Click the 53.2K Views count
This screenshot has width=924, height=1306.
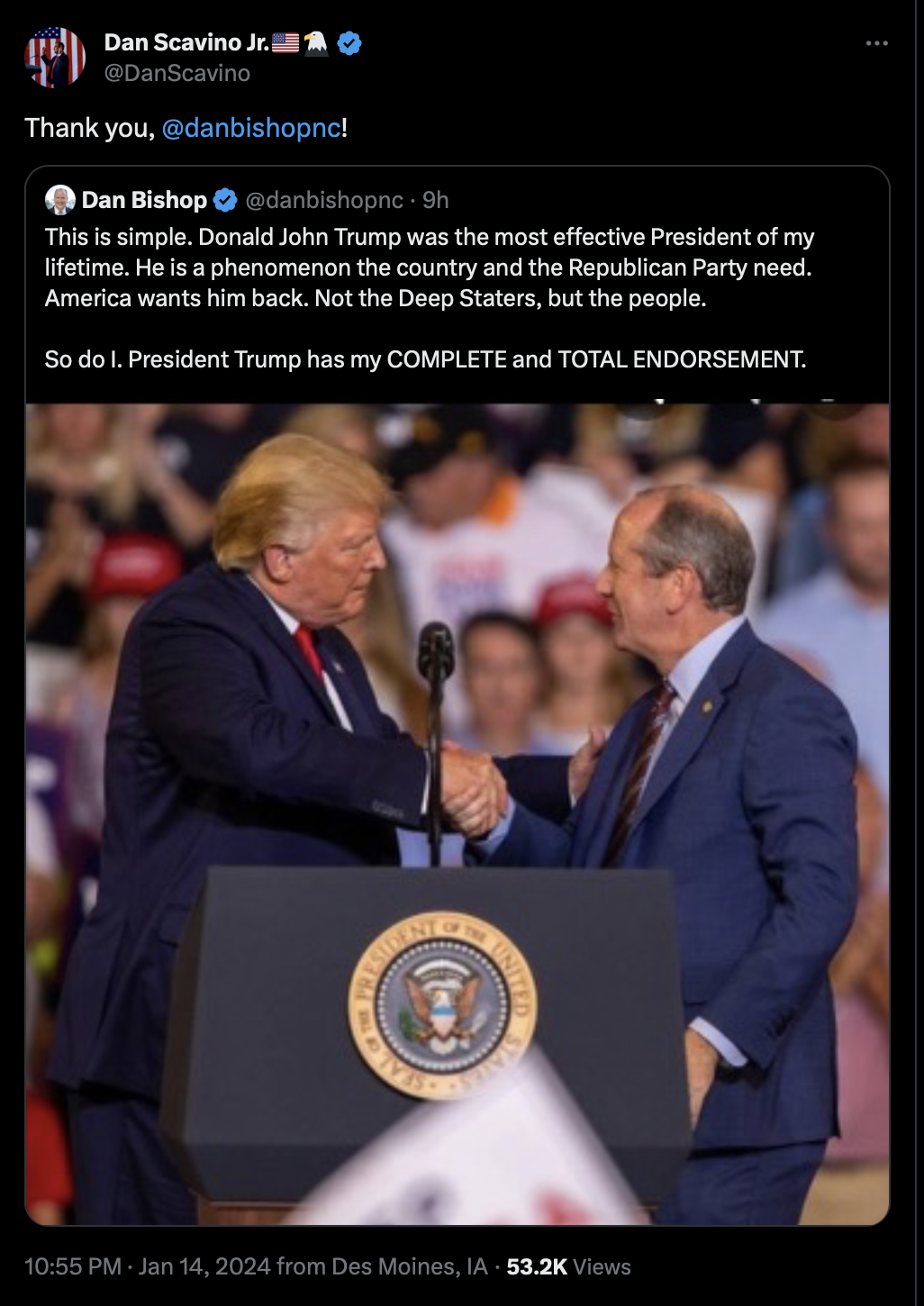point(568,1266)
